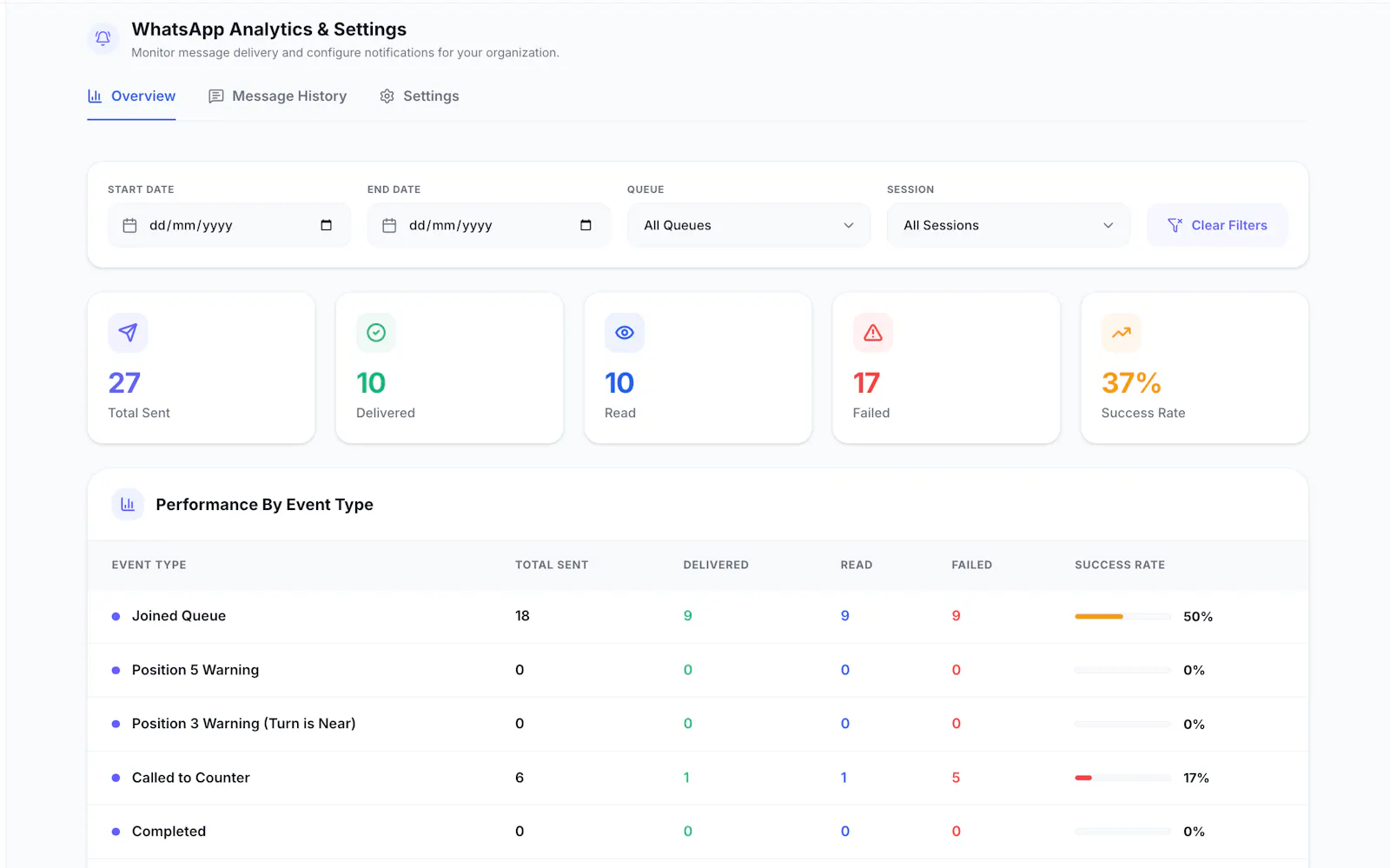Click the Called to Counter bullet dot
Screen dimensions: 1390x868
(x=116, y=778)
